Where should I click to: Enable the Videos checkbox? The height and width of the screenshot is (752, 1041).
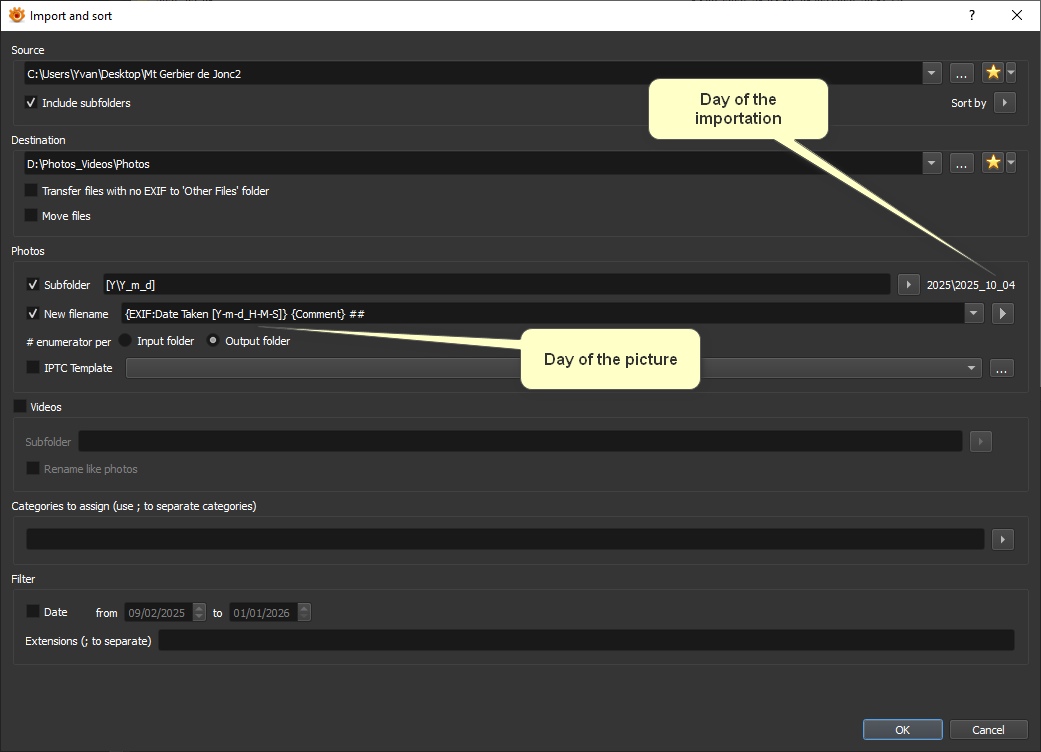20,406
